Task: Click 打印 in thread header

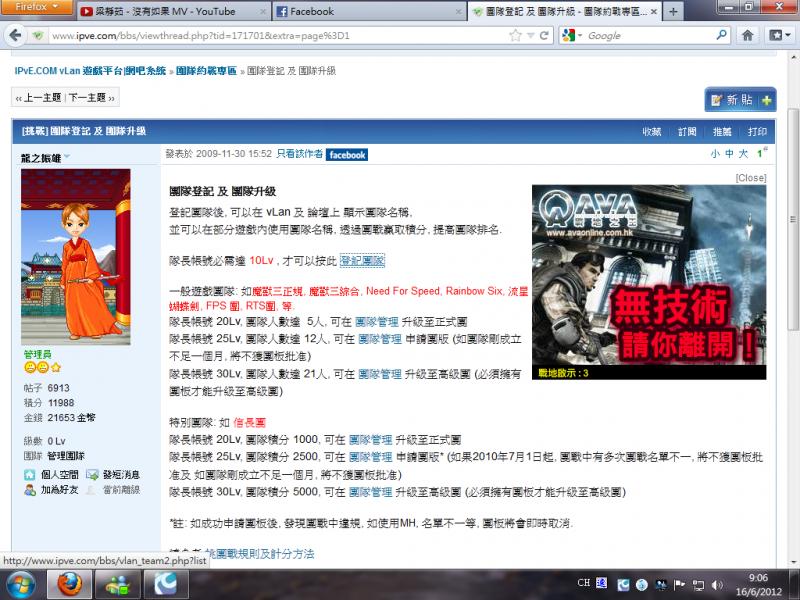Action: tap(757, 132)
